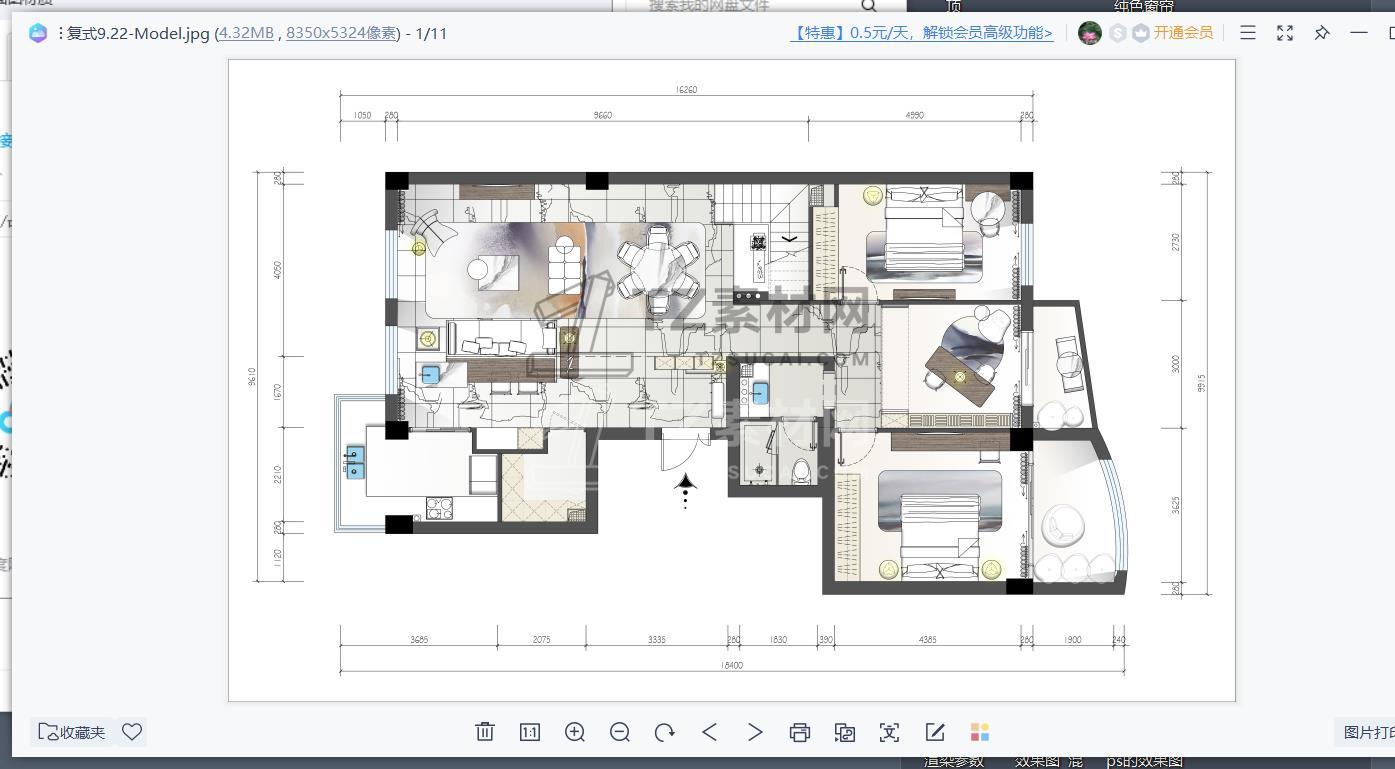Image resolution: width=1395 pixels, height=769 pixels.
Task: Click the 开通会员 membership button
Action: 1183,33
